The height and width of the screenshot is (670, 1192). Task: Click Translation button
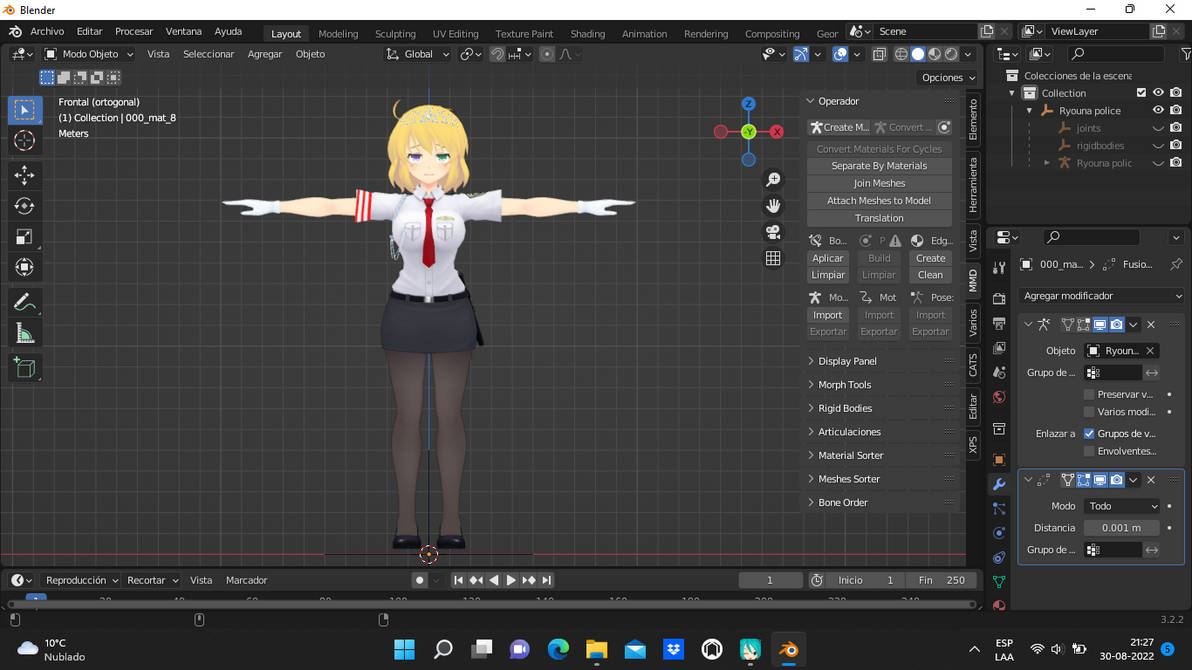879,218
